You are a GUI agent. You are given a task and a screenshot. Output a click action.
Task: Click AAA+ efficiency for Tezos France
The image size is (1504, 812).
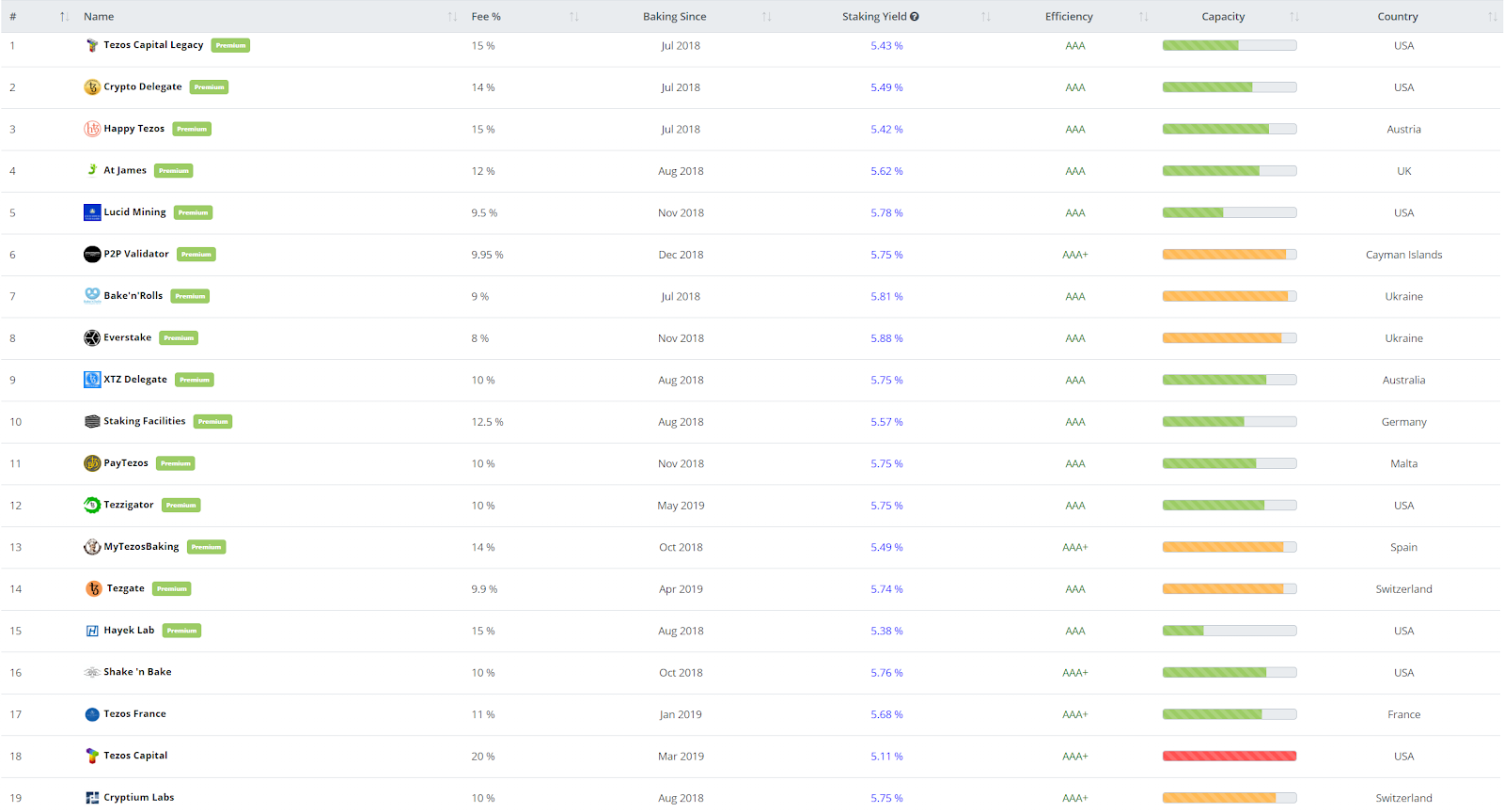(x=1075, y=714)
